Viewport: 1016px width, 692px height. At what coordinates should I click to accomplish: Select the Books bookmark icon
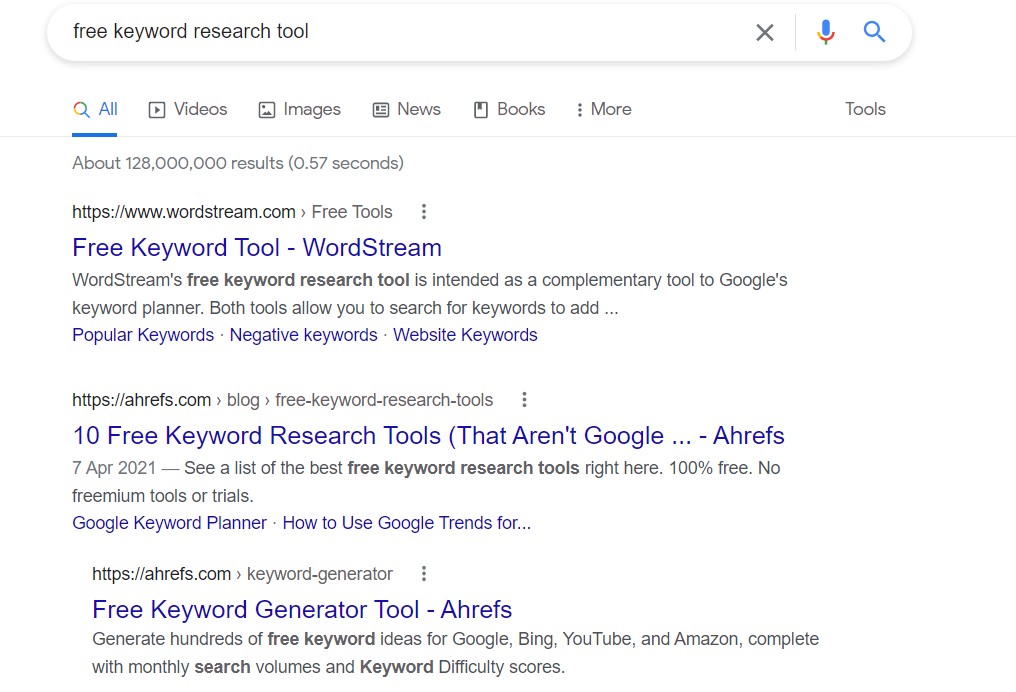[481, 110]
